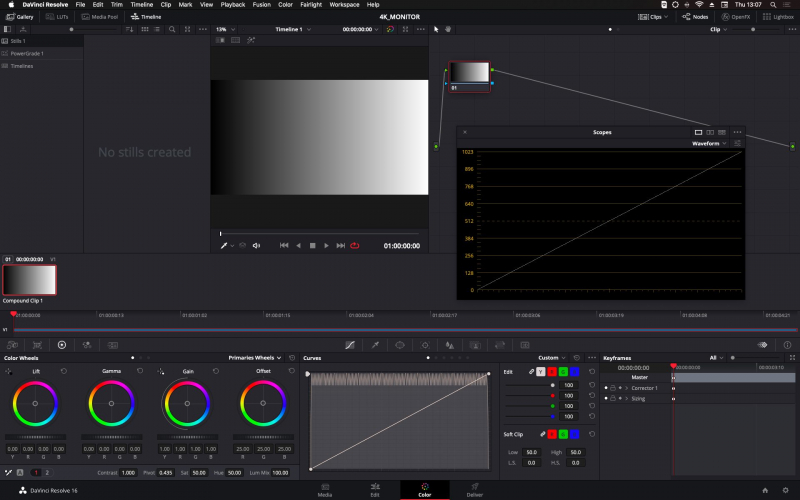Toggle the green Soft Clip channel
The width and height of the screenshot is (800, 500).
click(563, 434)
